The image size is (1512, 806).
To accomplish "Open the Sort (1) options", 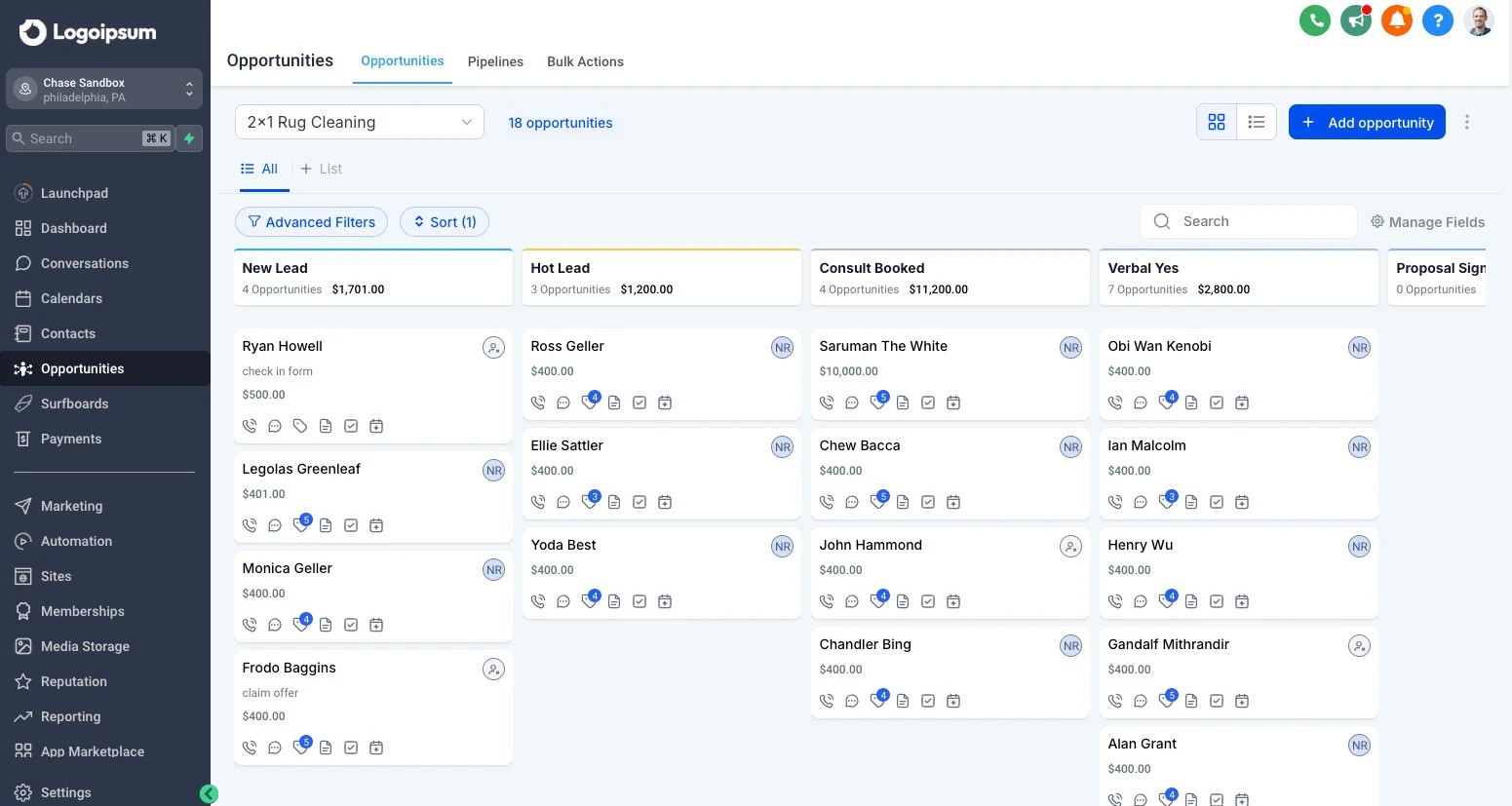I will (x=445, y=222).
